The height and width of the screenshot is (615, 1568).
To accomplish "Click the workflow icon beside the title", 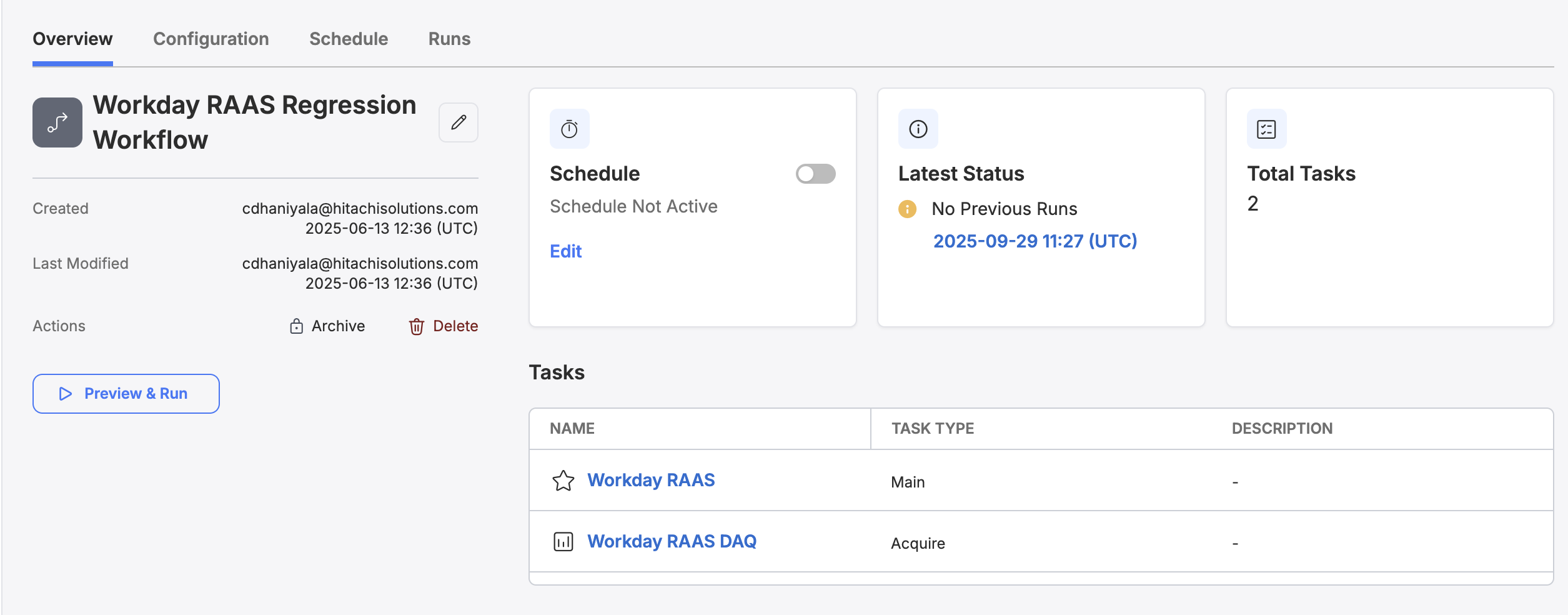I will point(57,122).
